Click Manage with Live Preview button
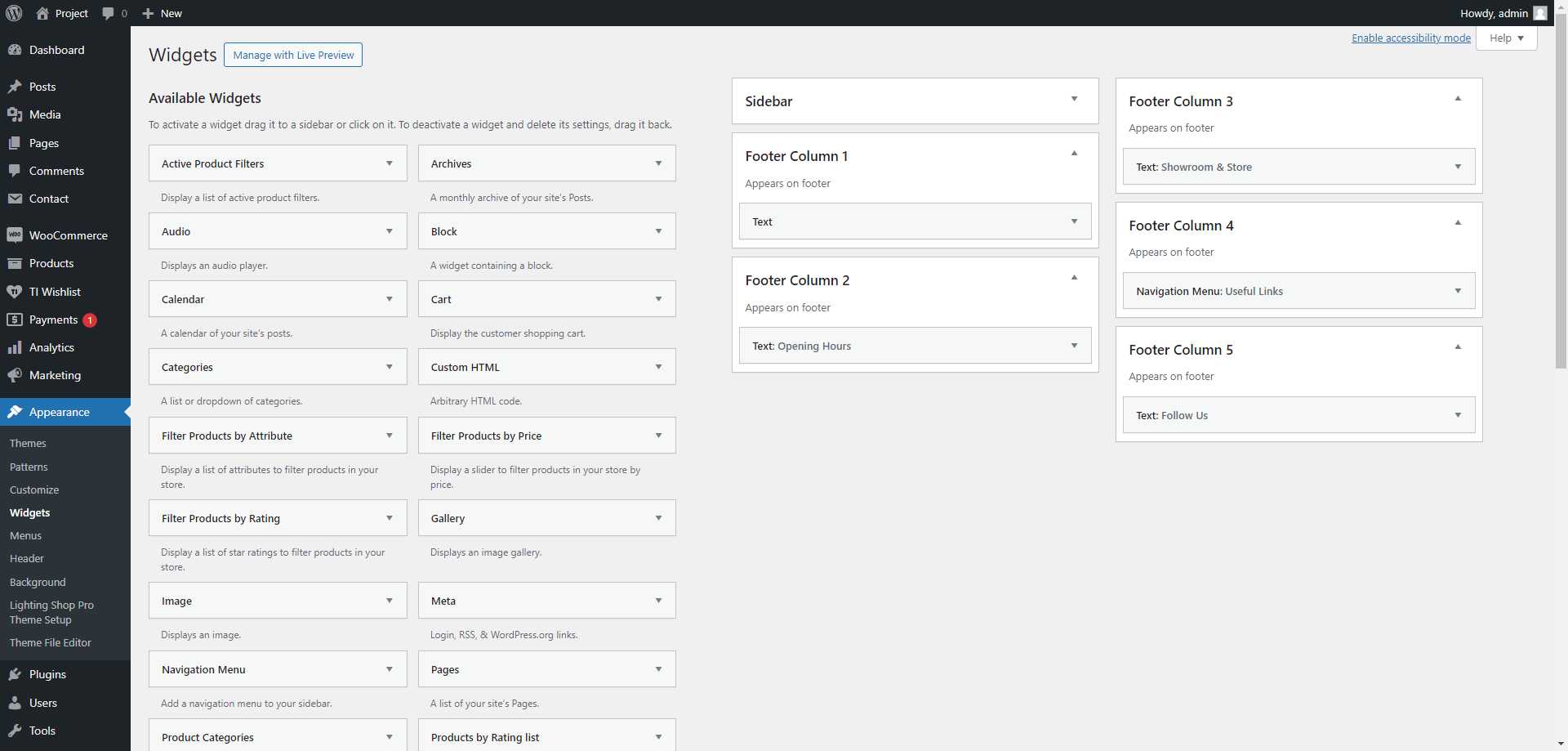 click(293, 55)
